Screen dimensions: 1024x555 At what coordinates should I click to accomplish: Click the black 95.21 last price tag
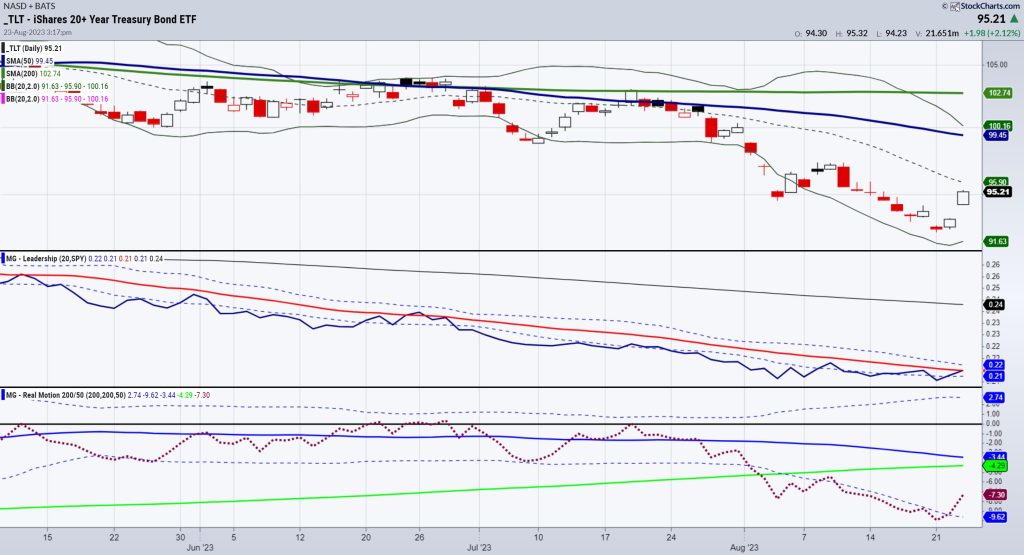click(998, 192)
